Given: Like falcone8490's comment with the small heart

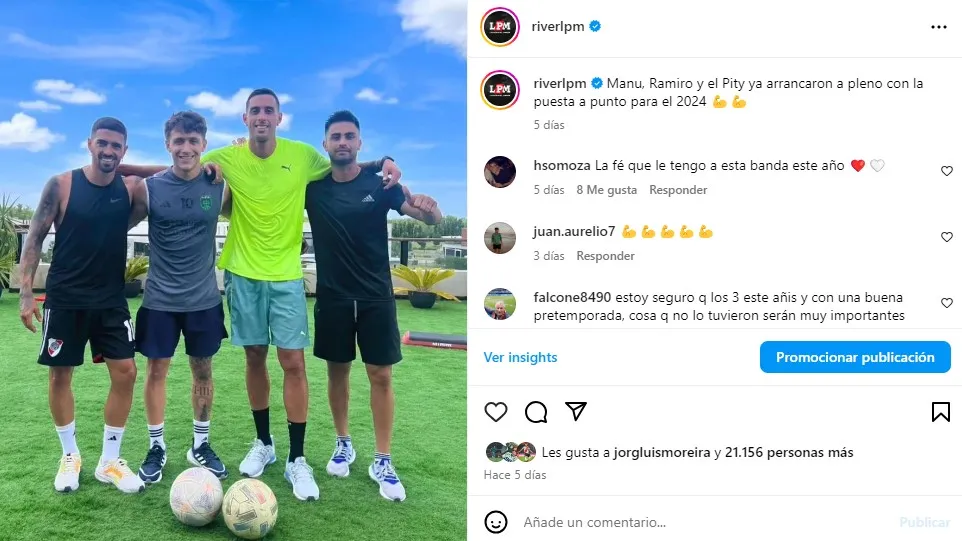Looking at the screenshot, I should pyautogui.click(x=947, y=303).
